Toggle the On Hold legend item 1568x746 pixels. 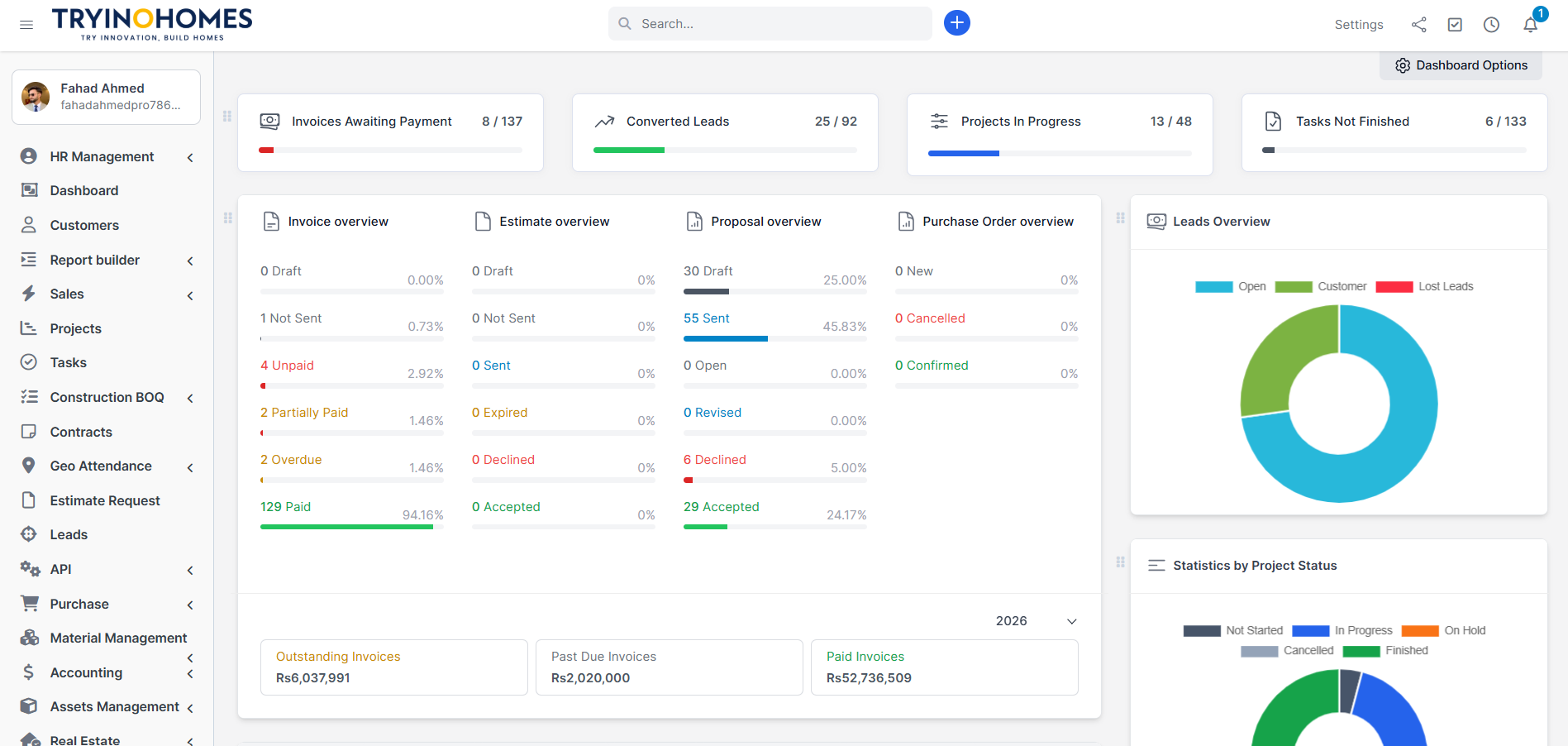[1444, 631]
